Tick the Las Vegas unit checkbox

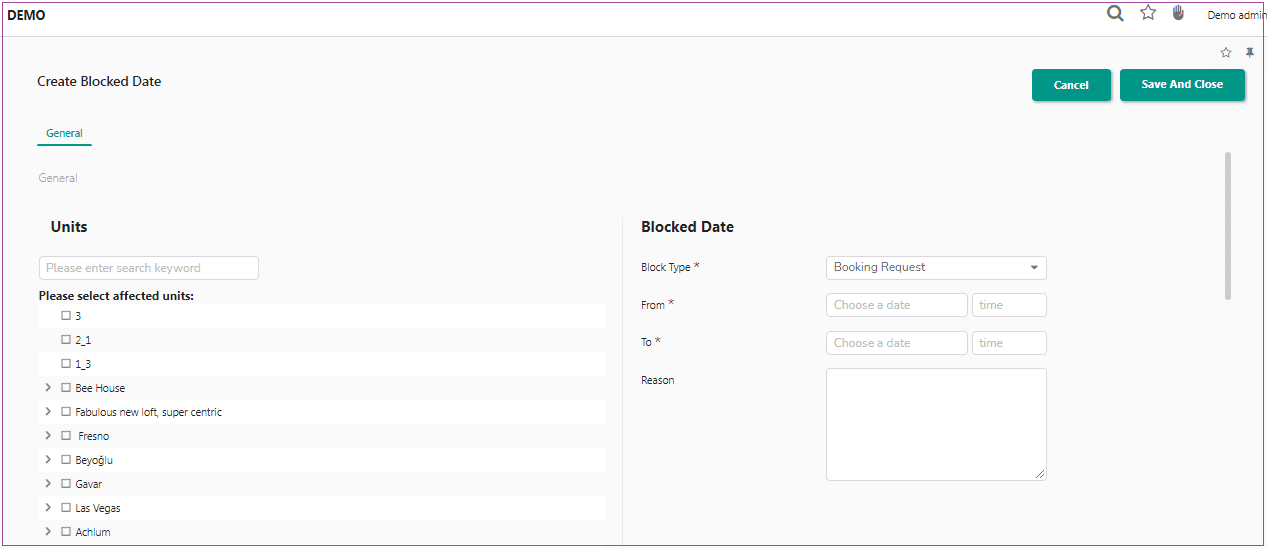[x=66, y=507]
